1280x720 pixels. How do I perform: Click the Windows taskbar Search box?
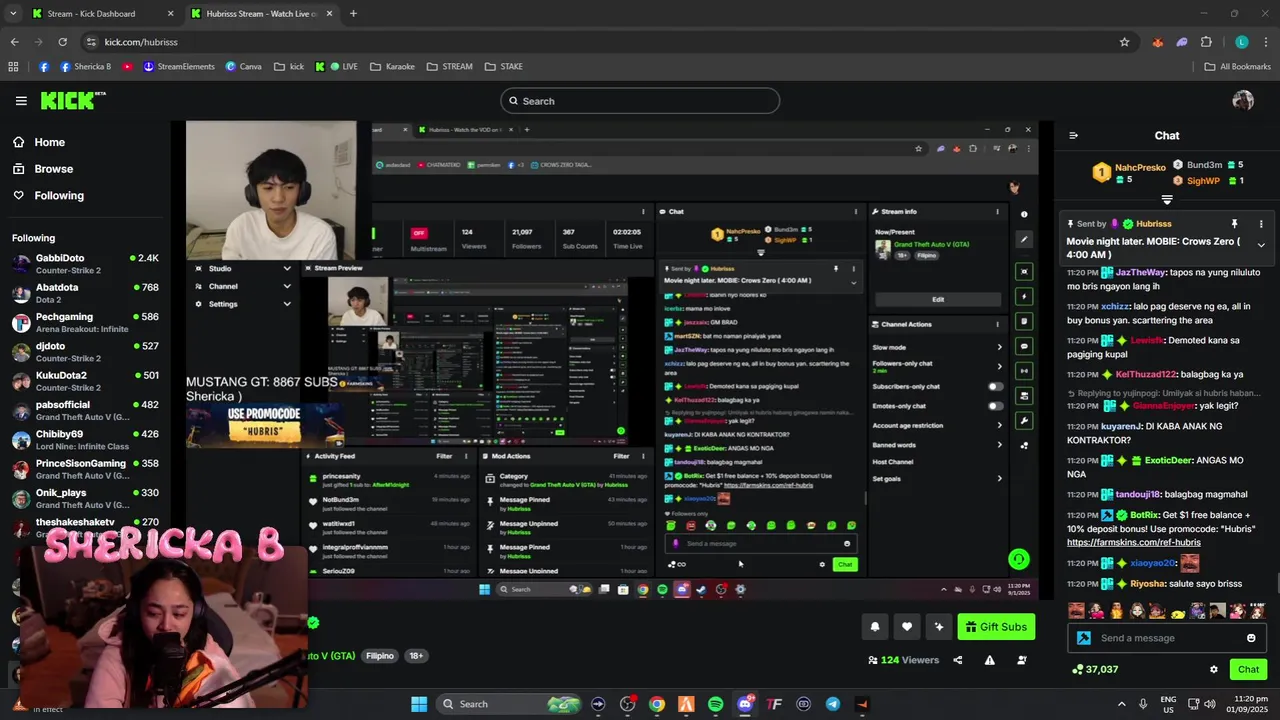(x=510, y=704)
